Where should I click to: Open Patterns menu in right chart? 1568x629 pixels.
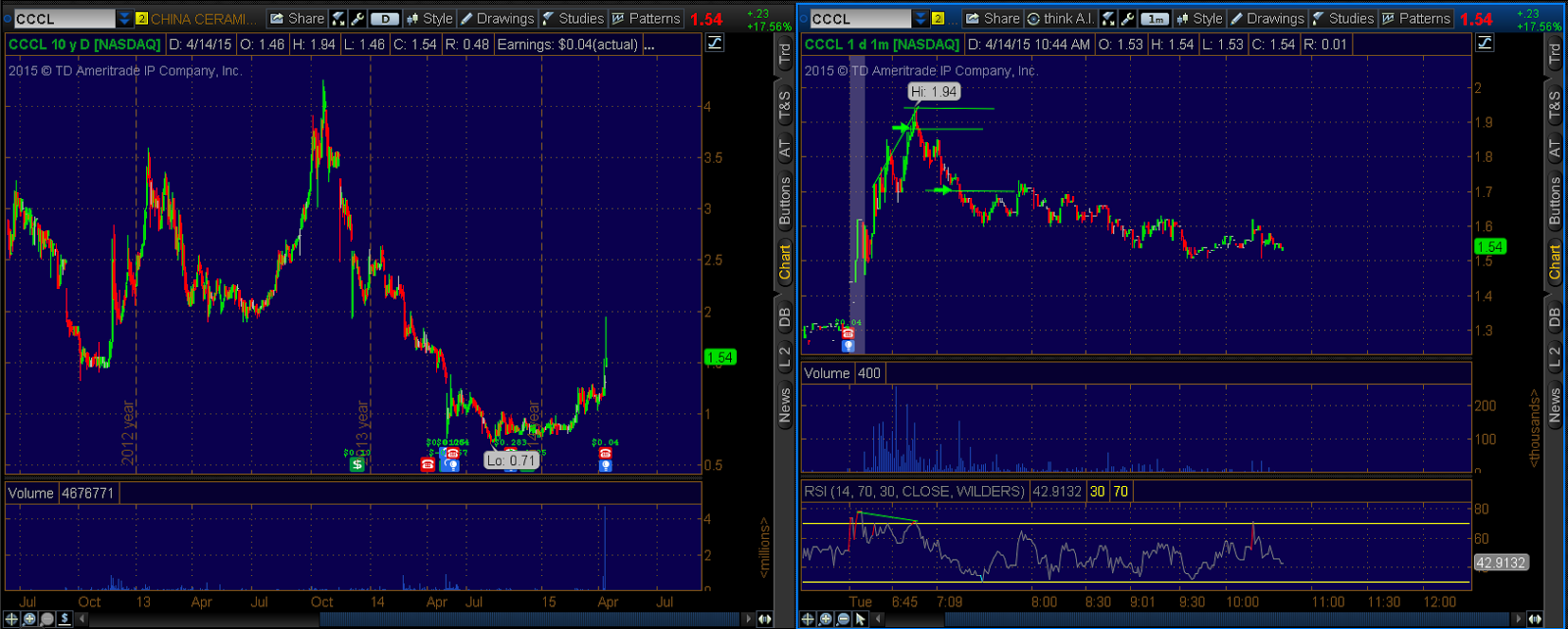pyautogui.click(x=1416, y=19)
